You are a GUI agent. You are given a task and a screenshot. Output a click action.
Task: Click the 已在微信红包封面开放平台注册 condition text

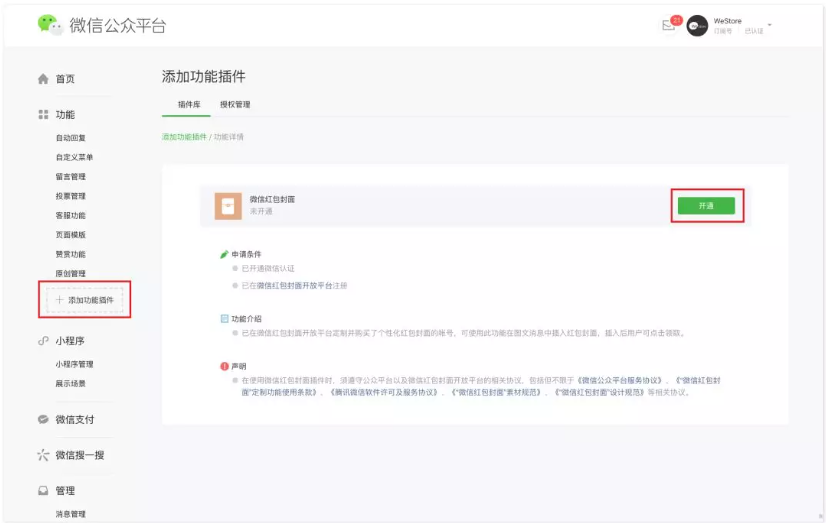[294, 285]
